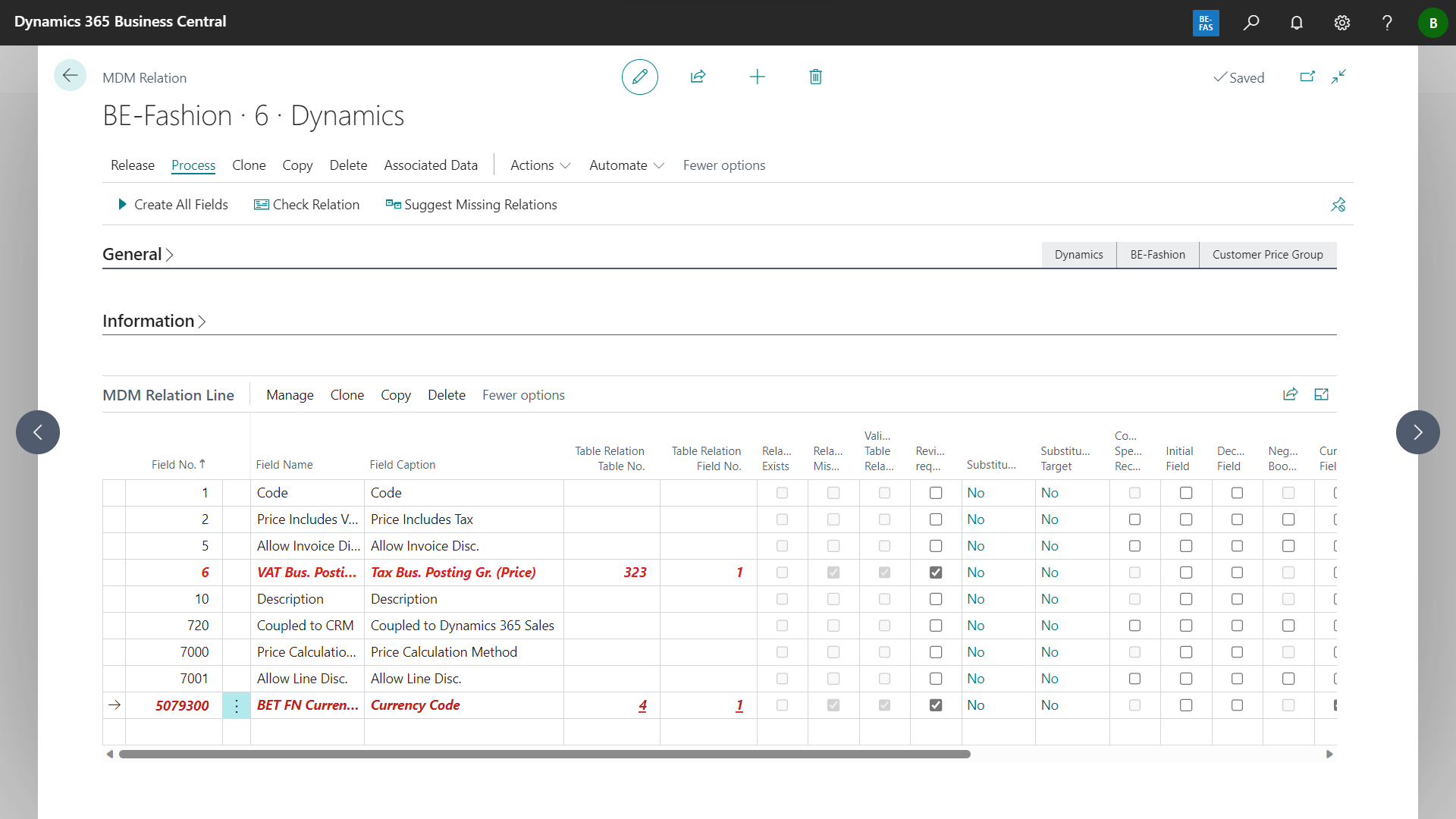Open Substitution value for Allow Line Disc. row
The width and height of the screenshot is (1456, 819).
tap(975, 679)
